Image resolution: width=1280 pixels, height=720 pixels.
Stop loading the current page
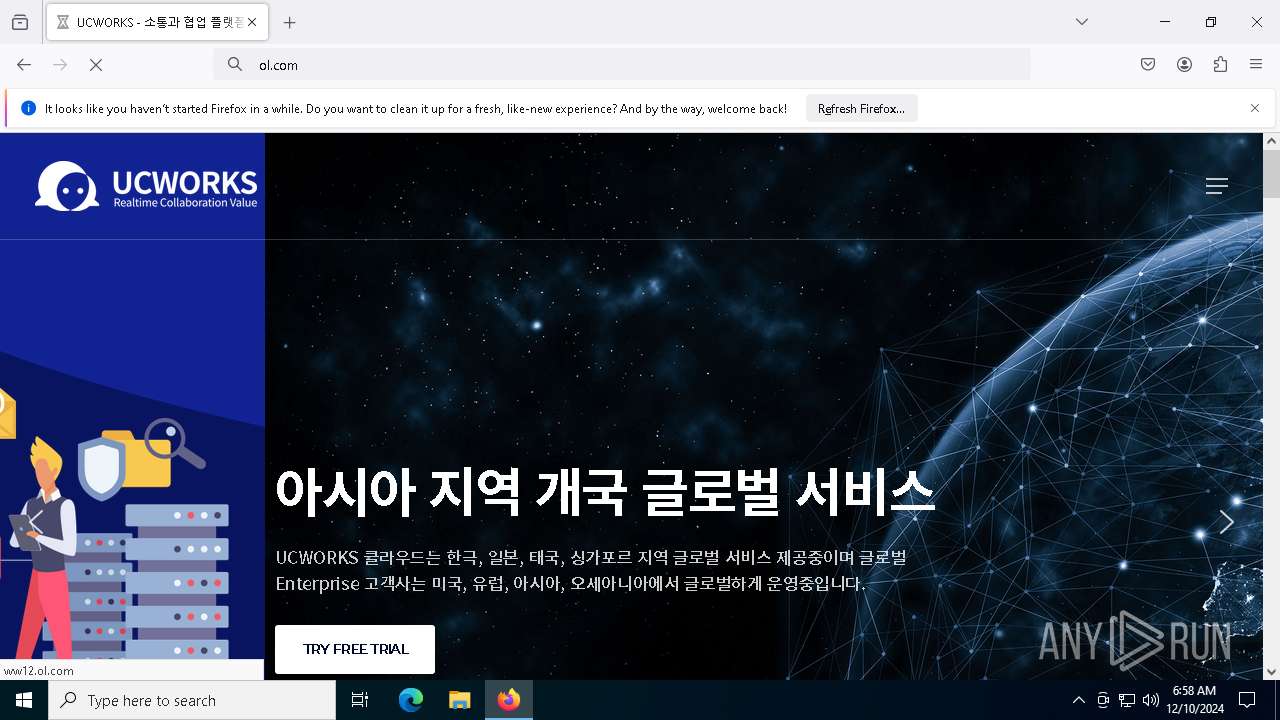click(96, 64)
